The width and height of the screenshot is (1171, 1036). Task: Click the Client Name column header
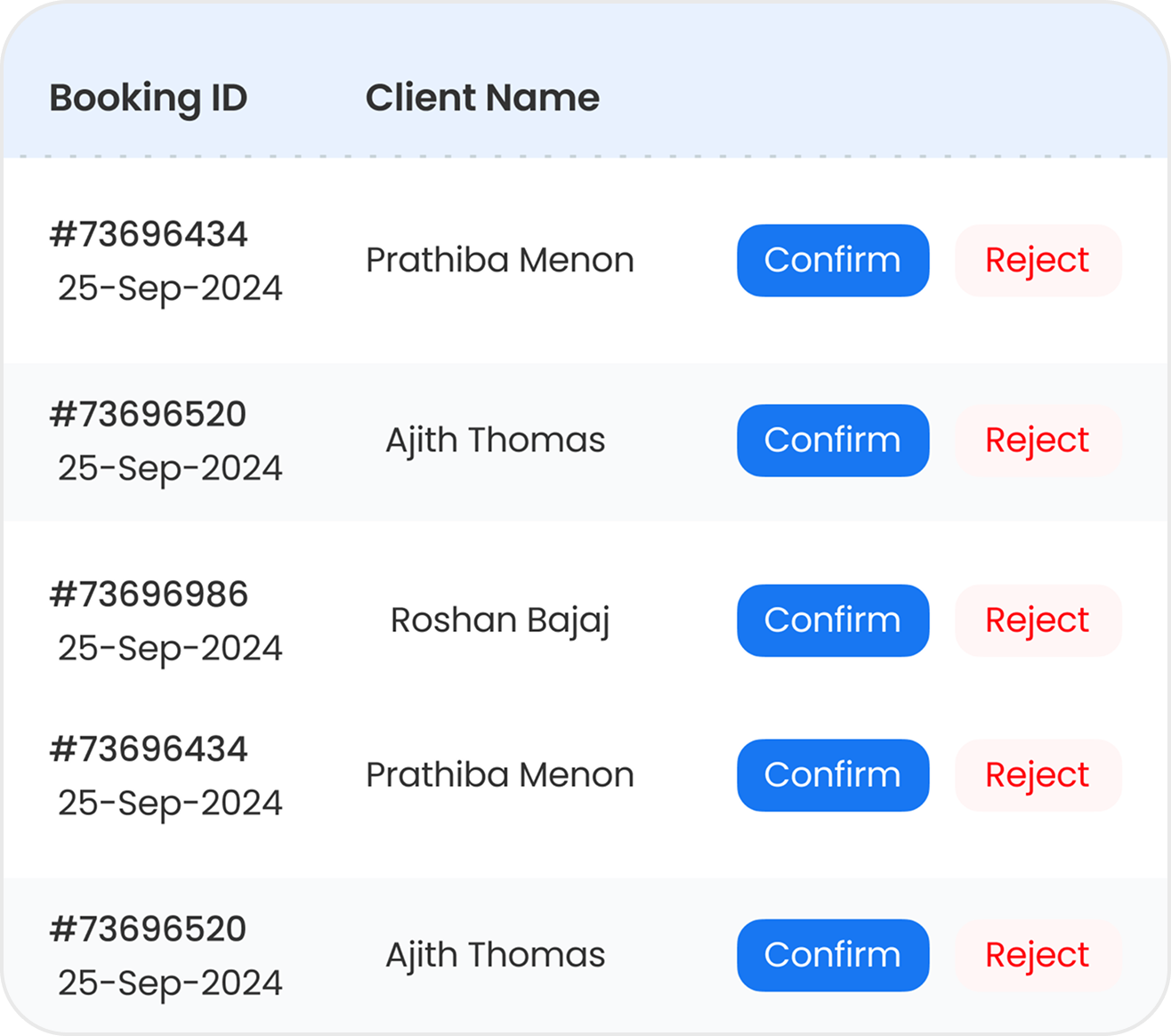[481, 99]
